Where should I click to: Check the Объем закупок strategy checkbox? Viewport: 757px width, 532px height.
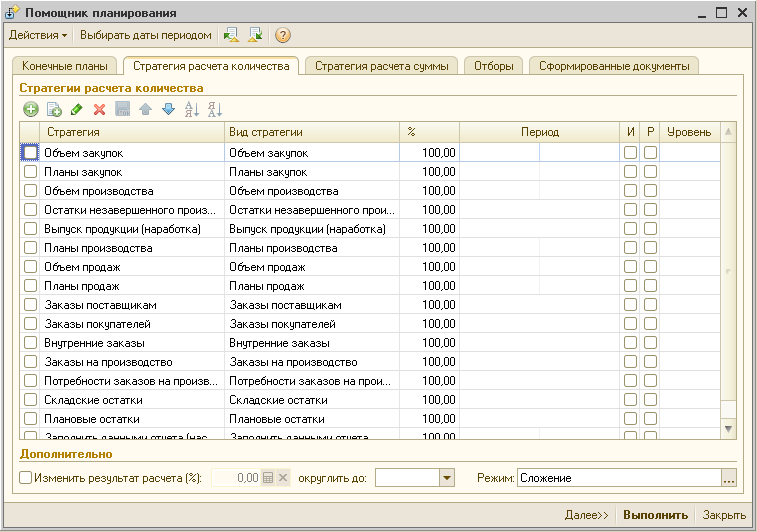30,153
